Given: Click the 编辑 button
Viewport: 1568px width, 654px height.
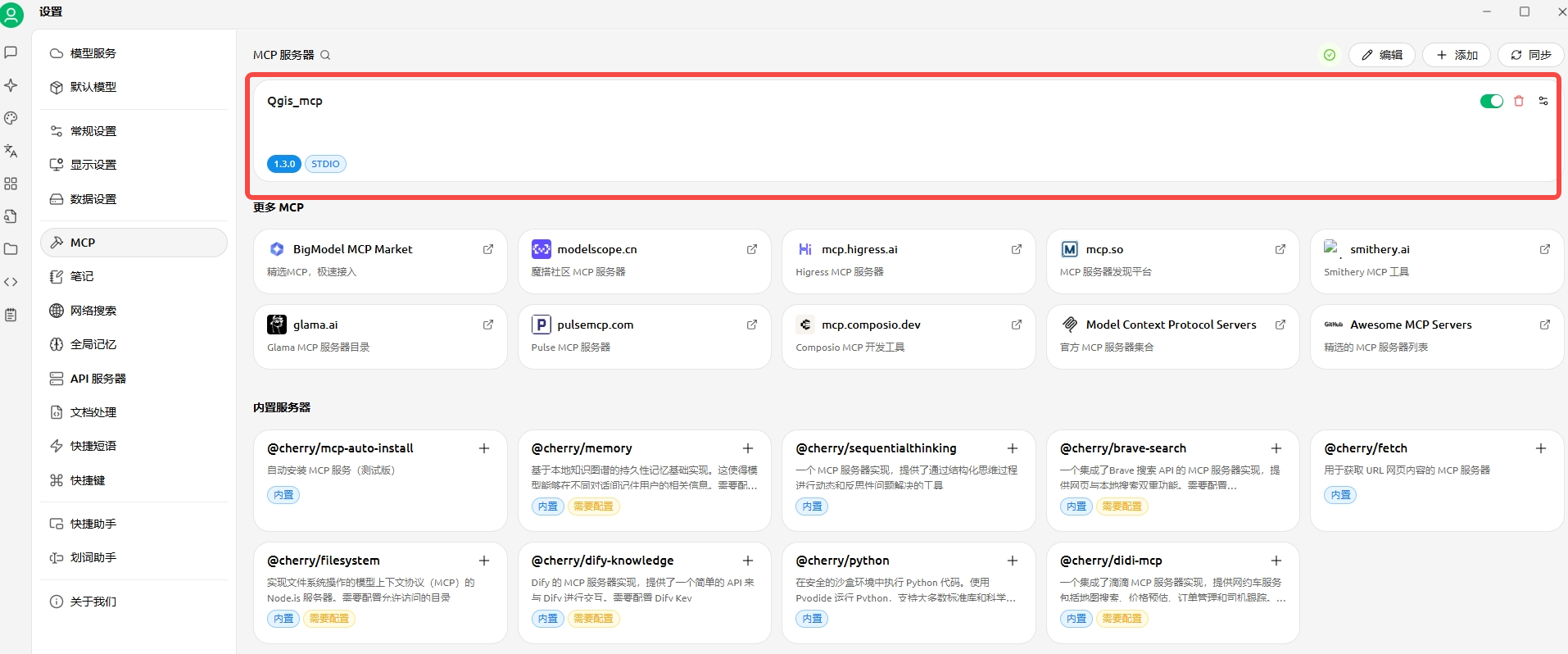Looking at the screenshot, I should point(1382,55).
